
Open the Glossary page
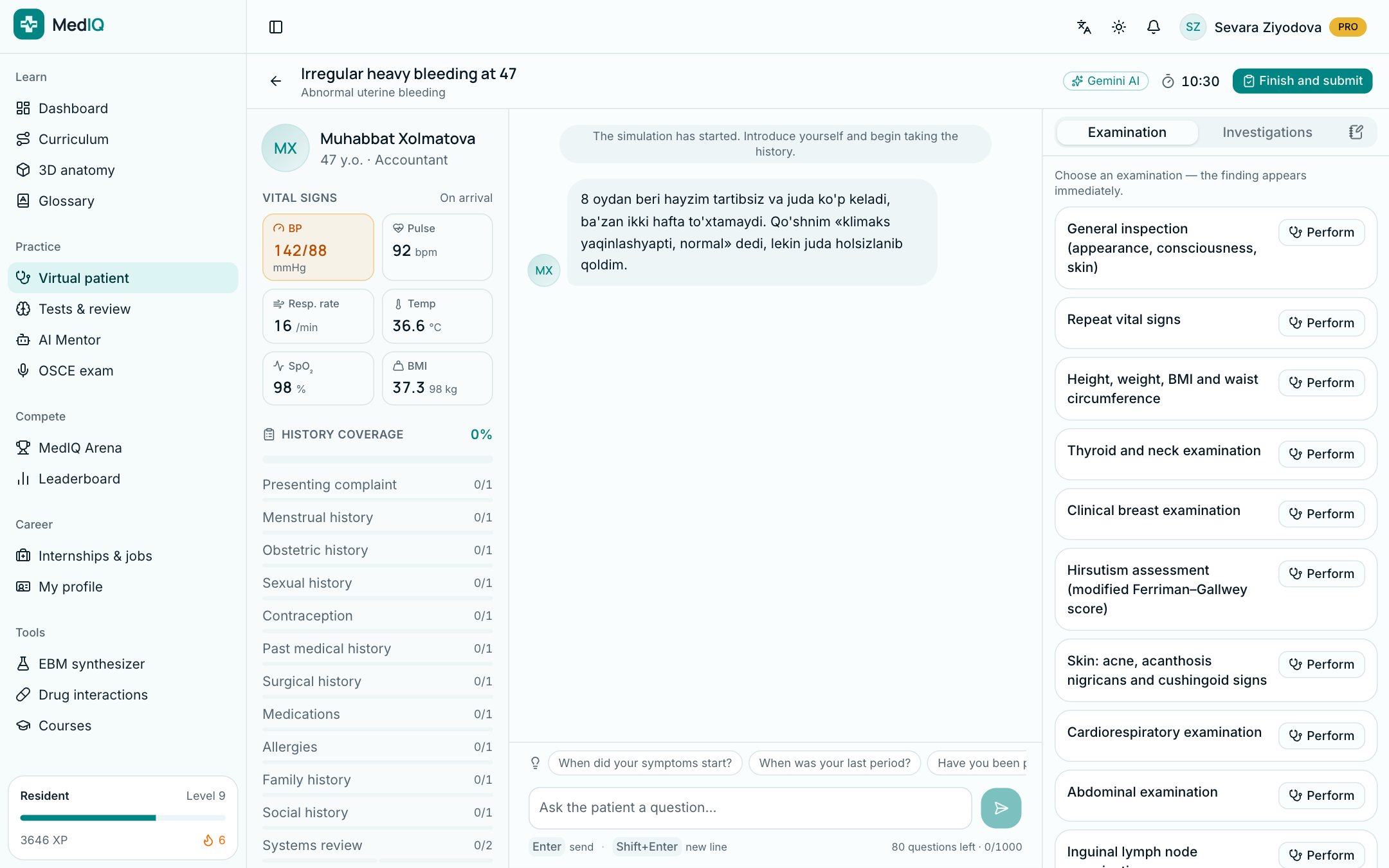pos(123,201)
